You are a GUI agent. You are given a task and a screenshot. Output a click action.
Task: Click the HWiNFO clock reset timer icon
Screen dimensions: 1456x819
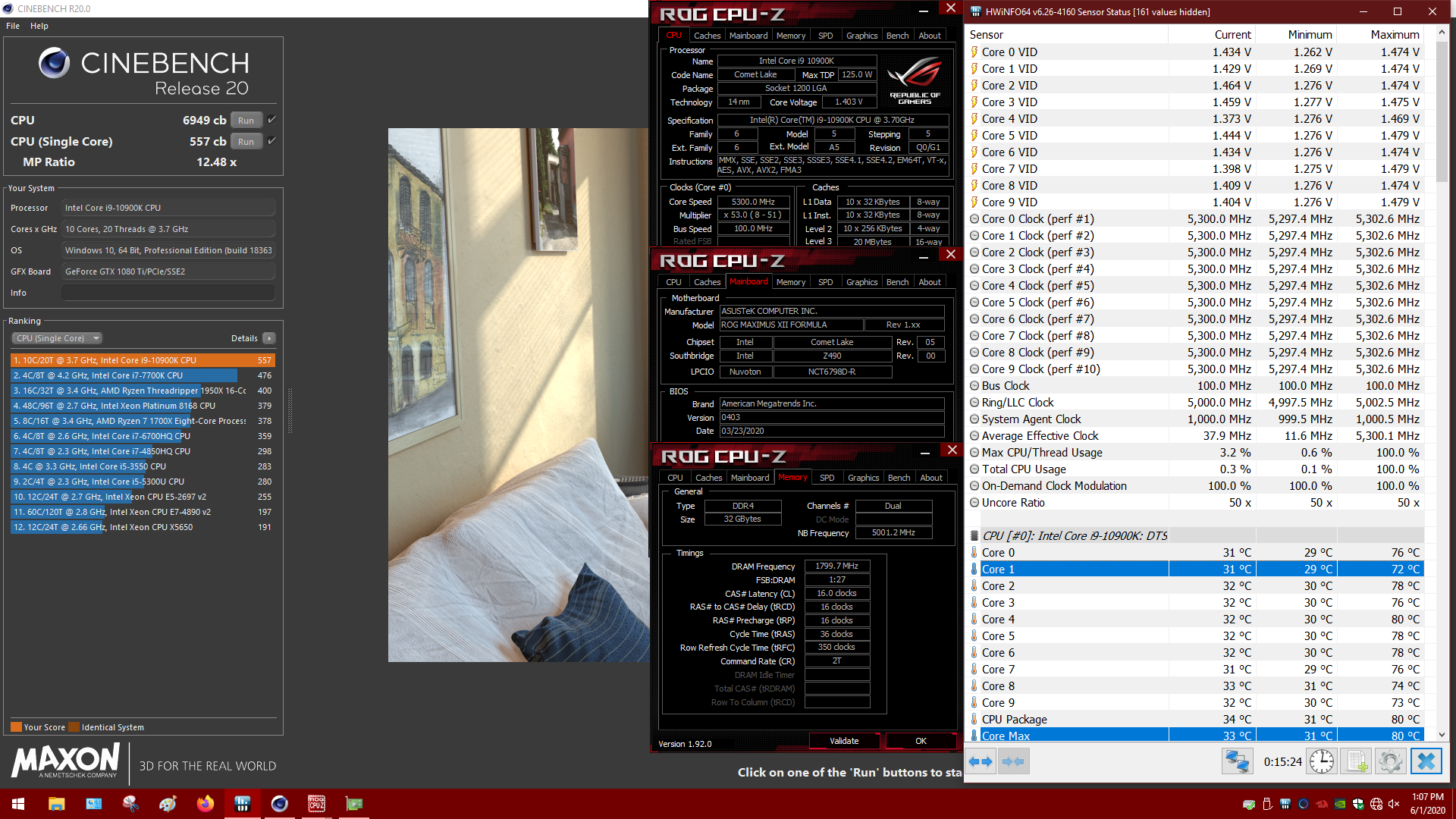1322,761
